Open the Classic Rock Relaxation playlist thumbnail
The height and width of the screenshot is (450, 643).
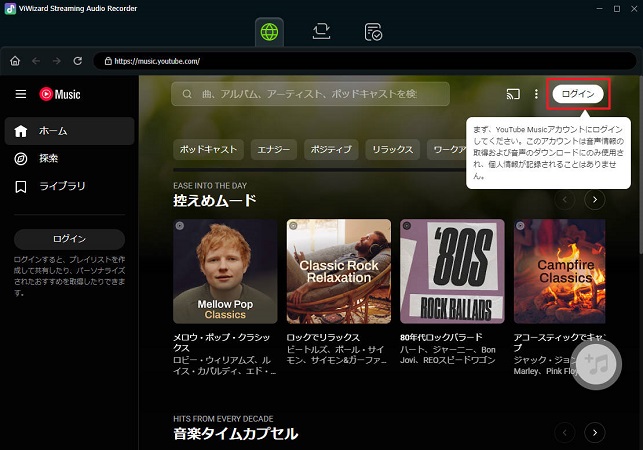pyautogui.click(x=339, y=271)
